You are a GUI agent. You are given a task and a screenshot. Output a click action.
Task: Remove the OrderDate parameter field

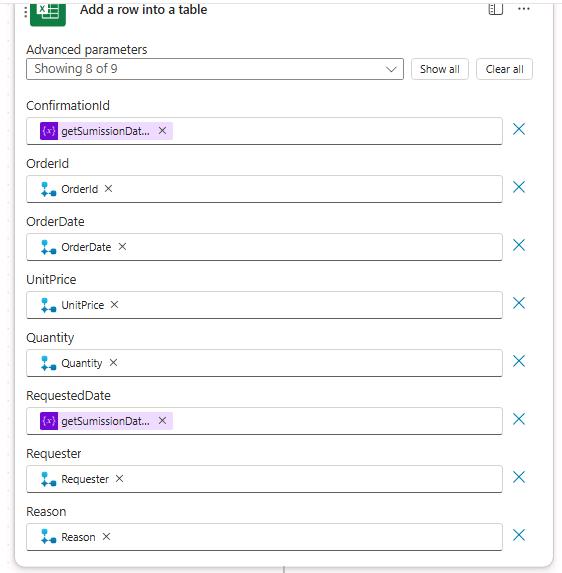click(x=519, y=245)
